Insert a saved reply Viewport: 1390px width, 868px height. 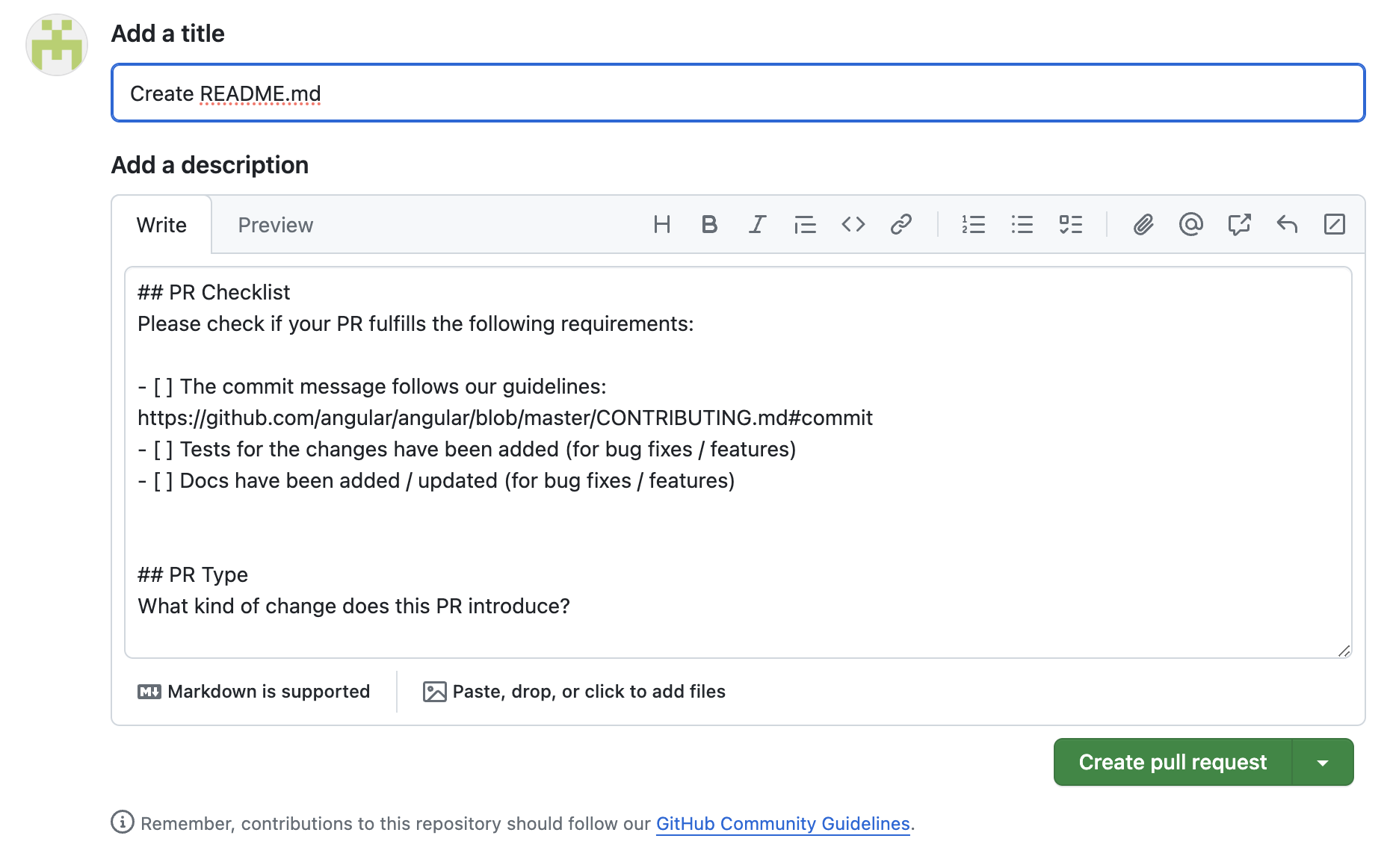[x=1287, y=225]
